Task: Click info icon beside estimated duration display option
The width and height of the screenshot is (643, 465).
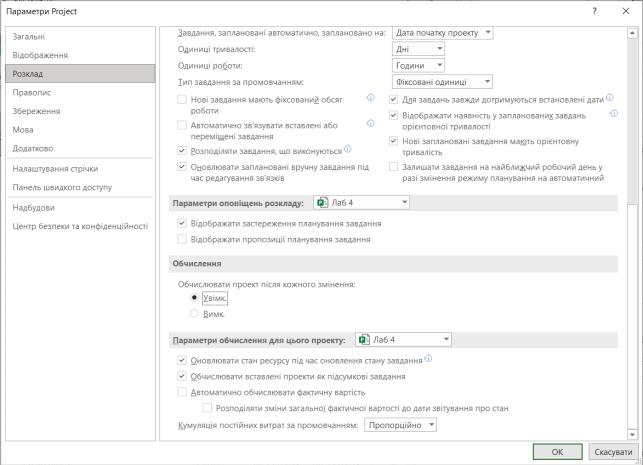Action: (614, 114)
